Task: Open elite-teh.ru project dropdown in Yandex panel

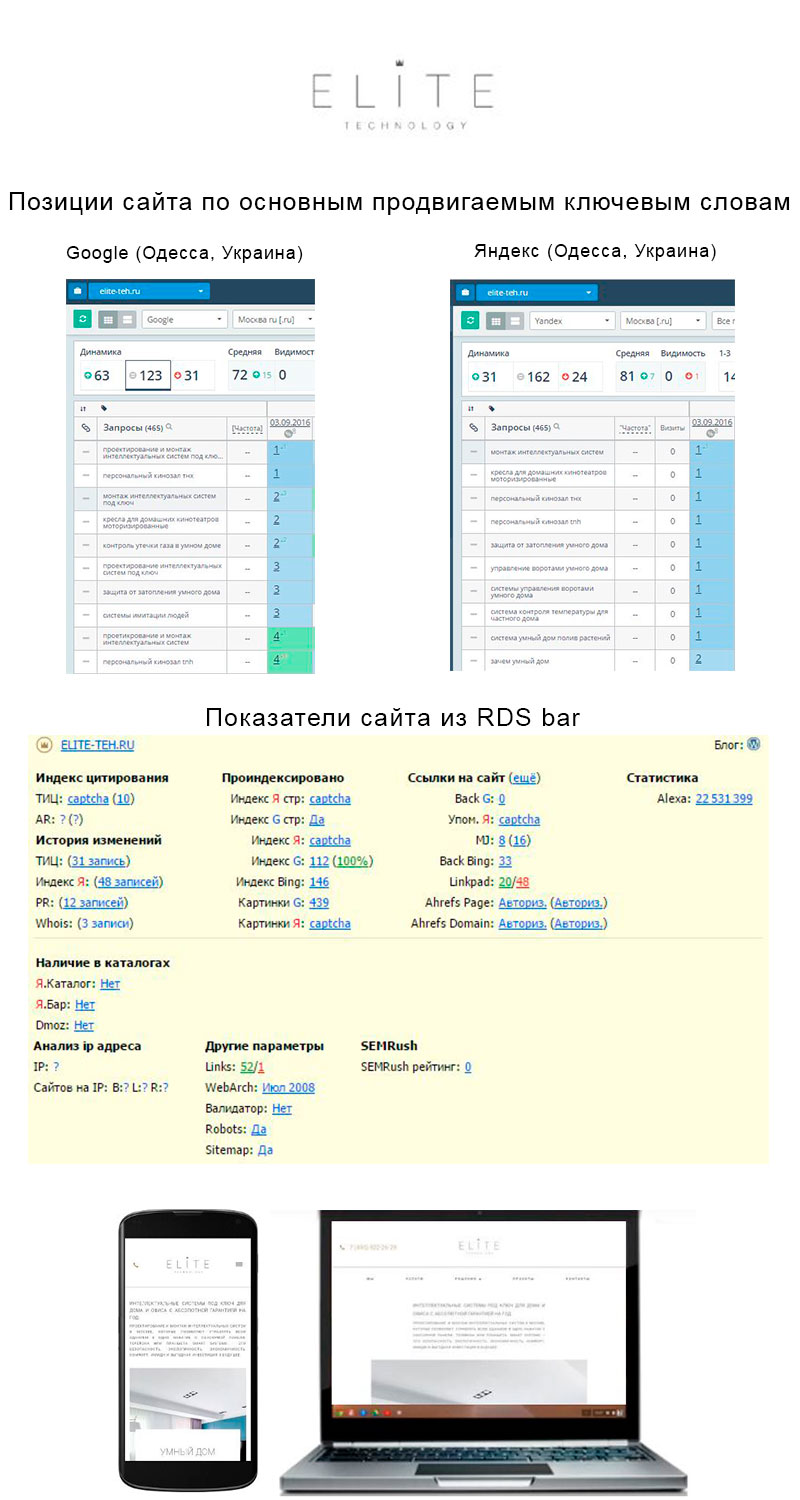Action: [536, 293]
